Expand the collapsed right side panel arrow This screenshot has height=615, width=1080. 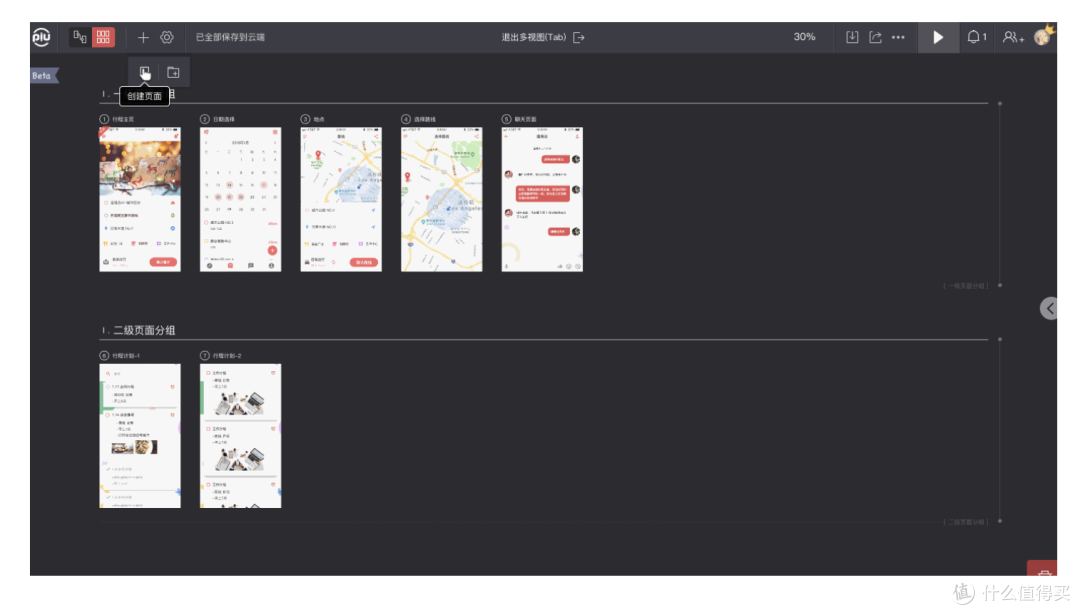point(1049,309)
